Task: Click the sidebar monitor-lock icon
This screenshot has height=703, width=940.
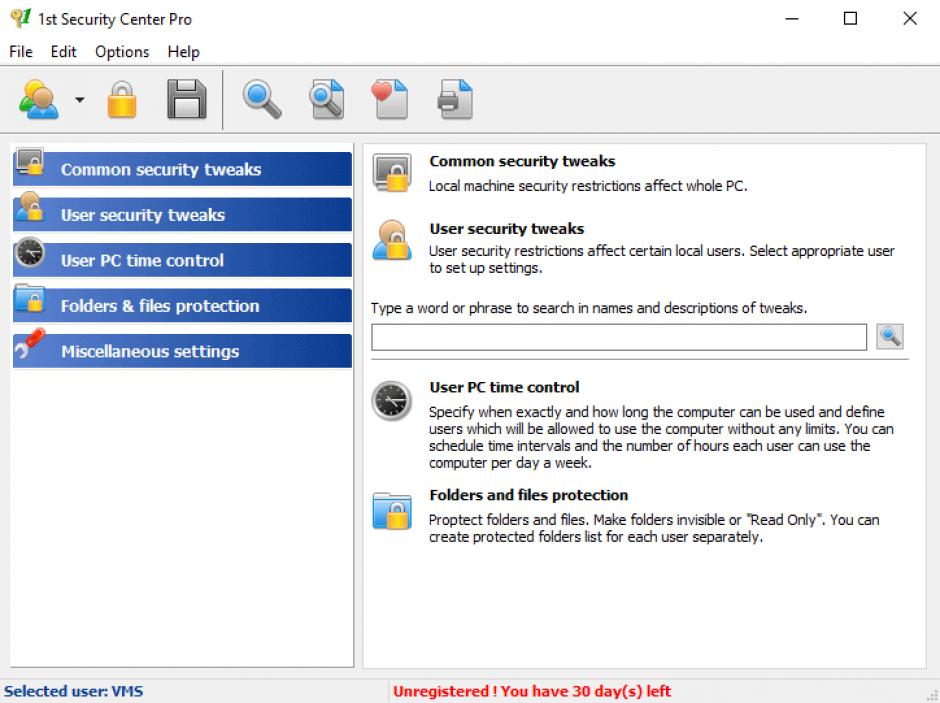Action: pos(29,161)
